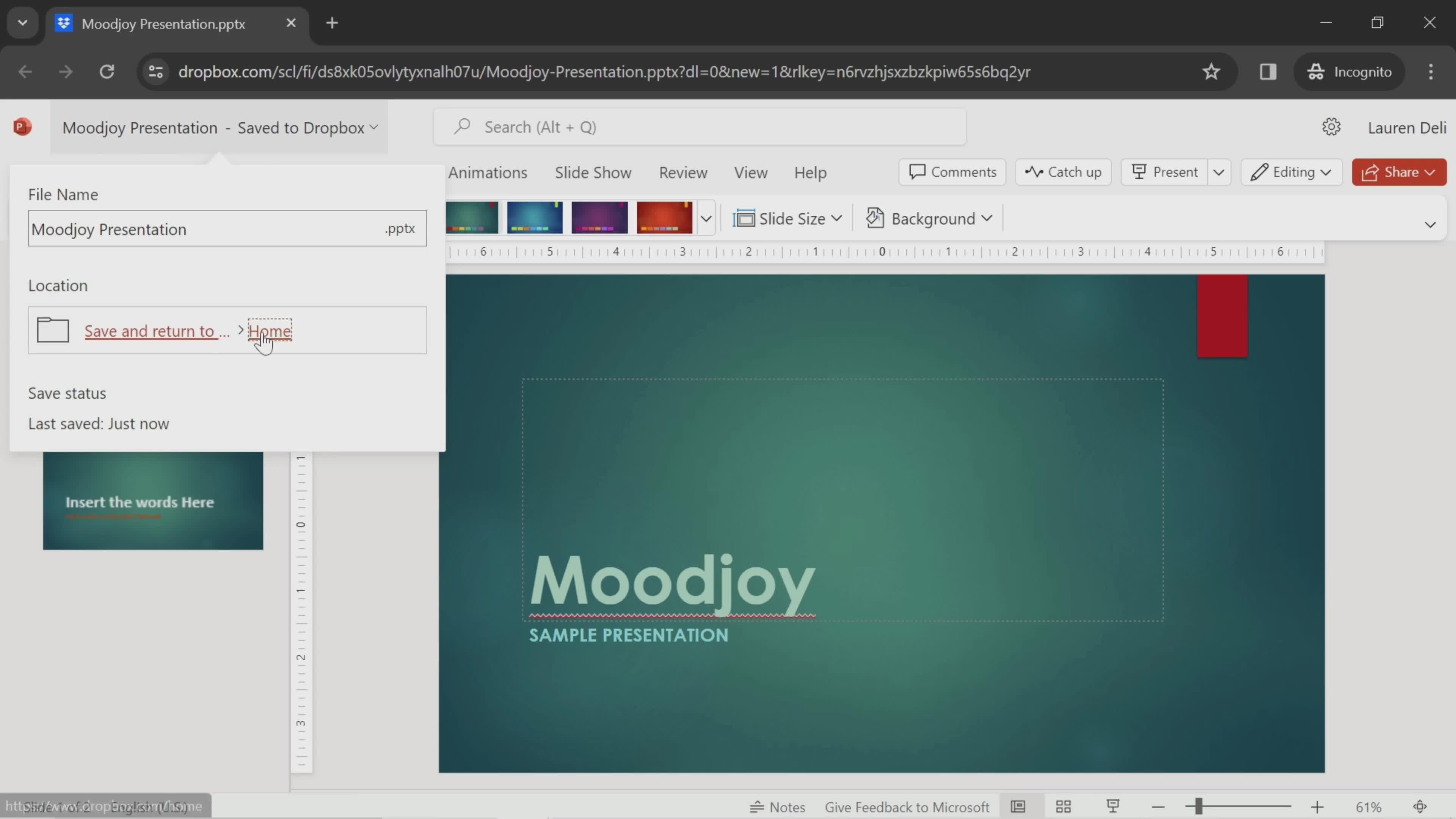Click the browser address bar URL
This screenshot has height=819, width=1456.
(x=604, y=72)
